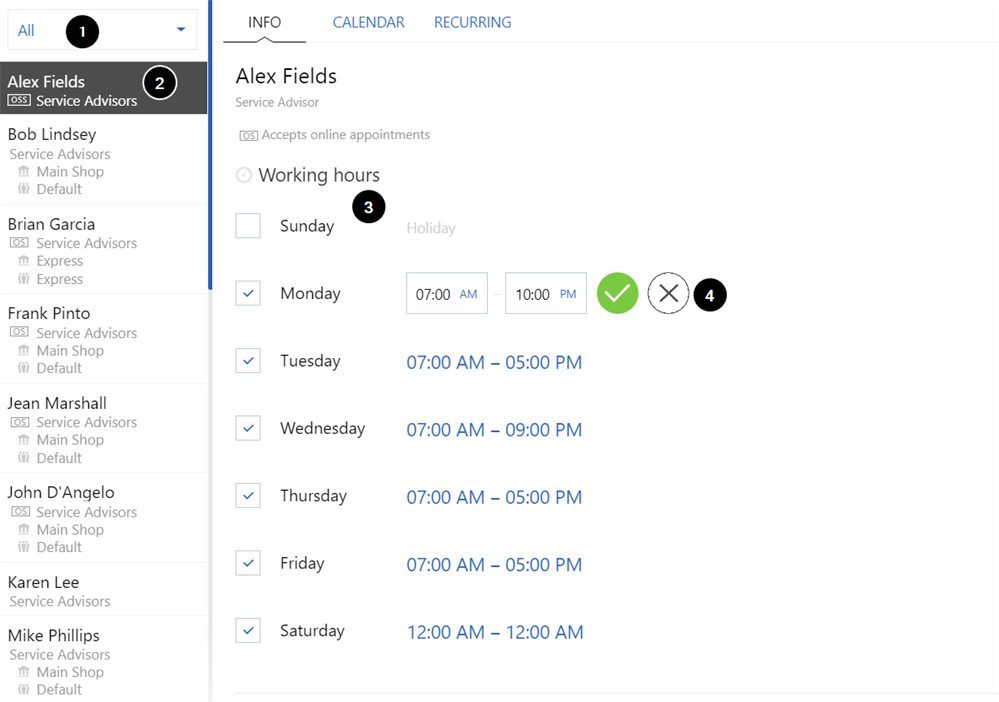
Task: Click the clock icon beside Working hours
Action: [x=244, y=176]
